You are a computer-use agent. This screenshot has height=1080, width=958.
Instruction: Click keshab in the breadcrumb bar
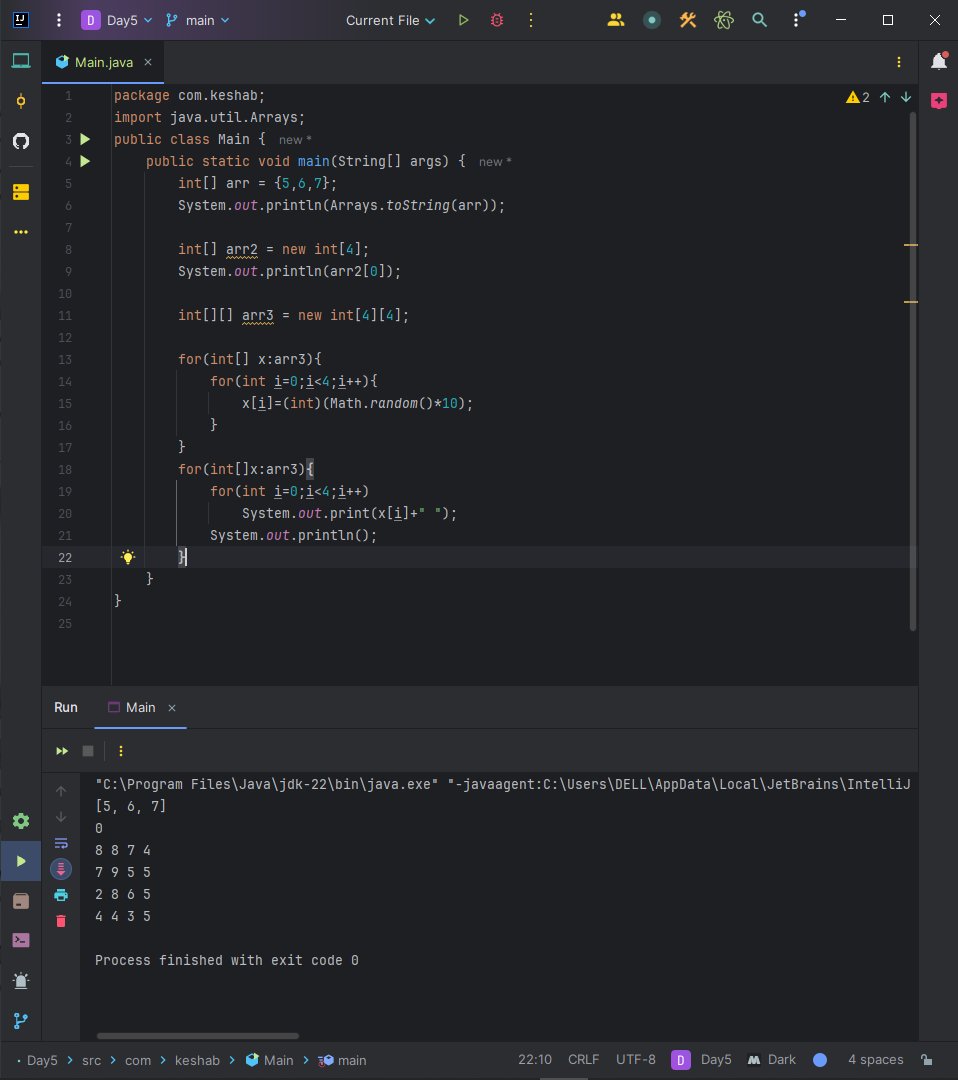197,1060
